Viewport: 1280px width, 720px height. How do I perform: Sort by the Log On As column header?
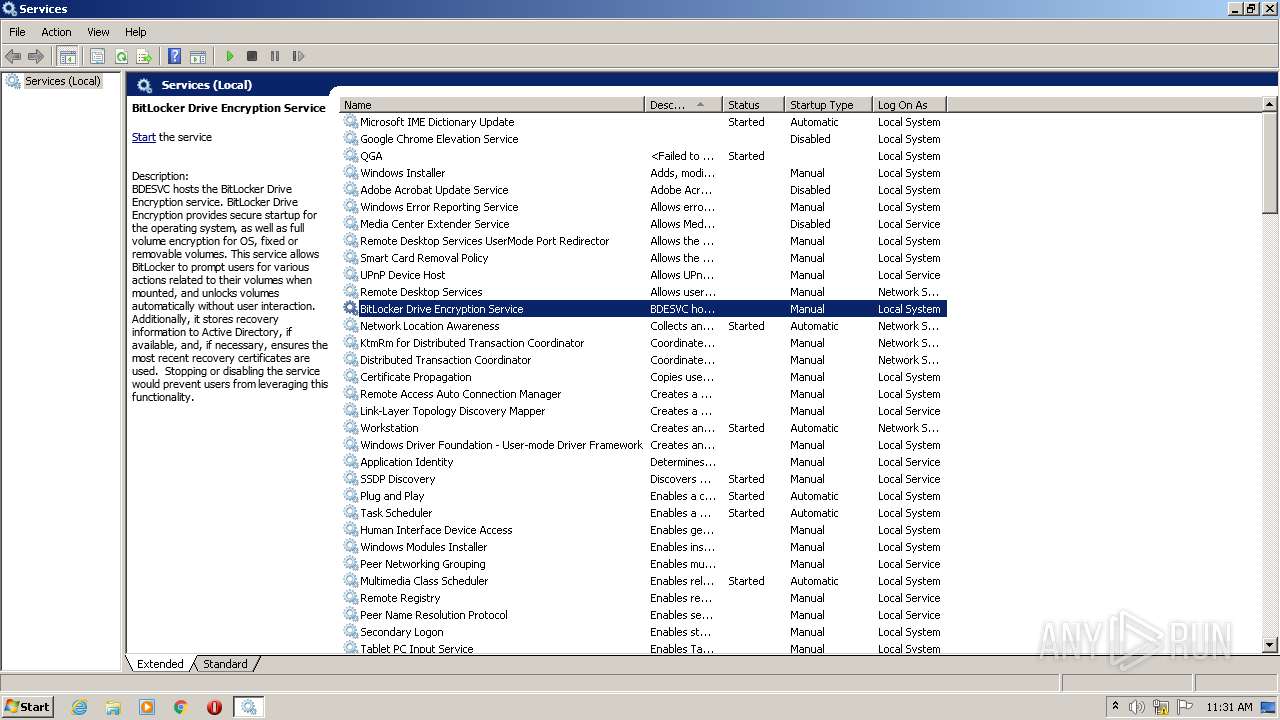[x=909, y=105]
